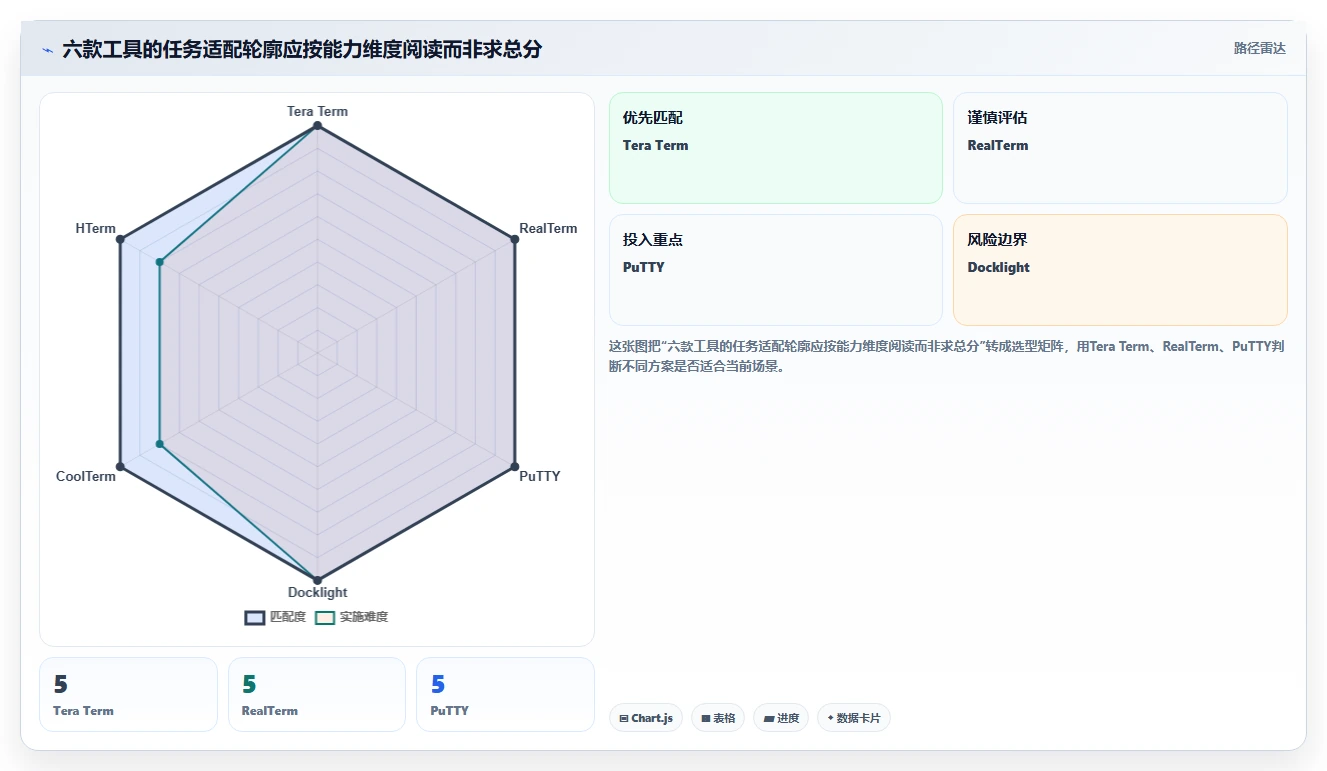Open the 投入重点 PuTTY card
The width and height of the screenshot is (1327, 771).
pos(775,270)
